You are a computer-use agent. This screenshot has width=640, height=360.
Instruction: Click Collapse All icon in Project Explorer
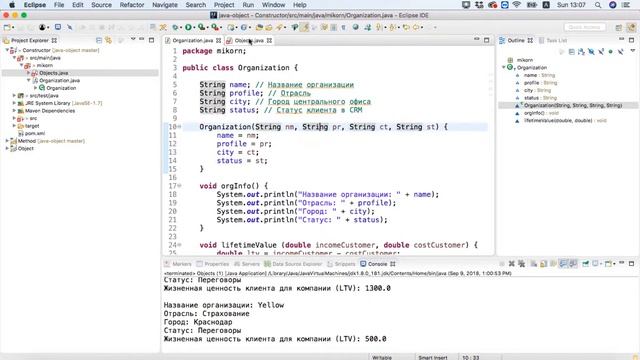(99, 40)
